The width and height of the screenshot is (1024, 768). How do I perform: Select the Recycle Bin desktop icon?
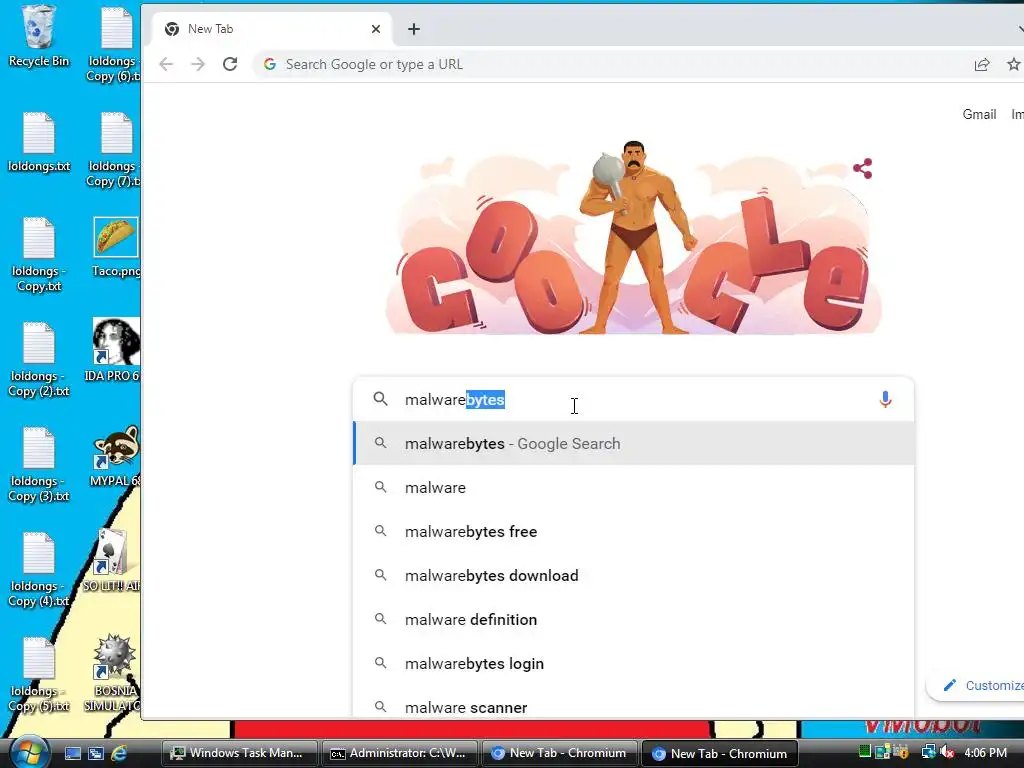pyautogui.click(x=39, y=37)
